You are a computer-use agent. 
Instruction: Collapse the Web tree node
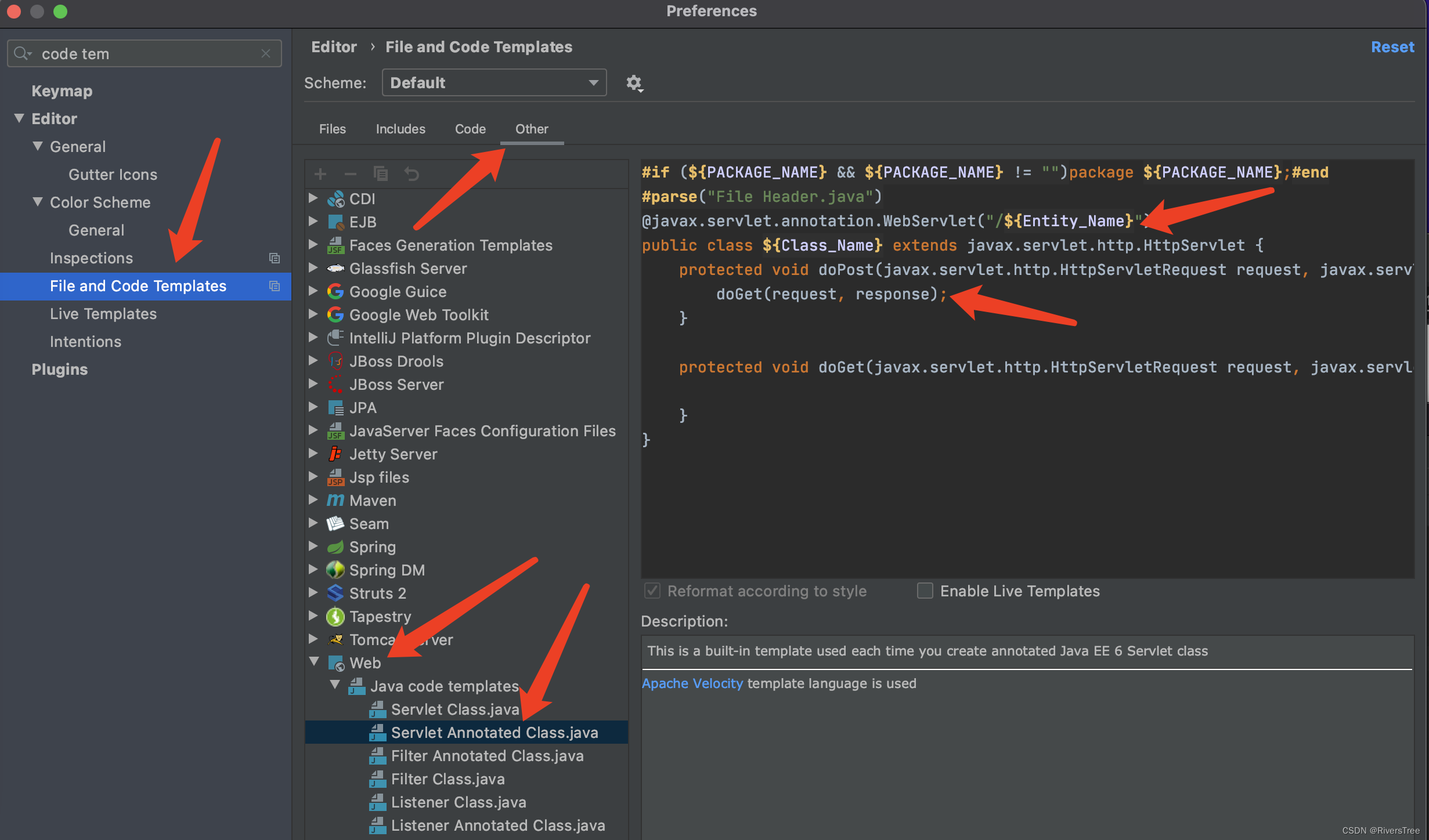pos(315,661)
